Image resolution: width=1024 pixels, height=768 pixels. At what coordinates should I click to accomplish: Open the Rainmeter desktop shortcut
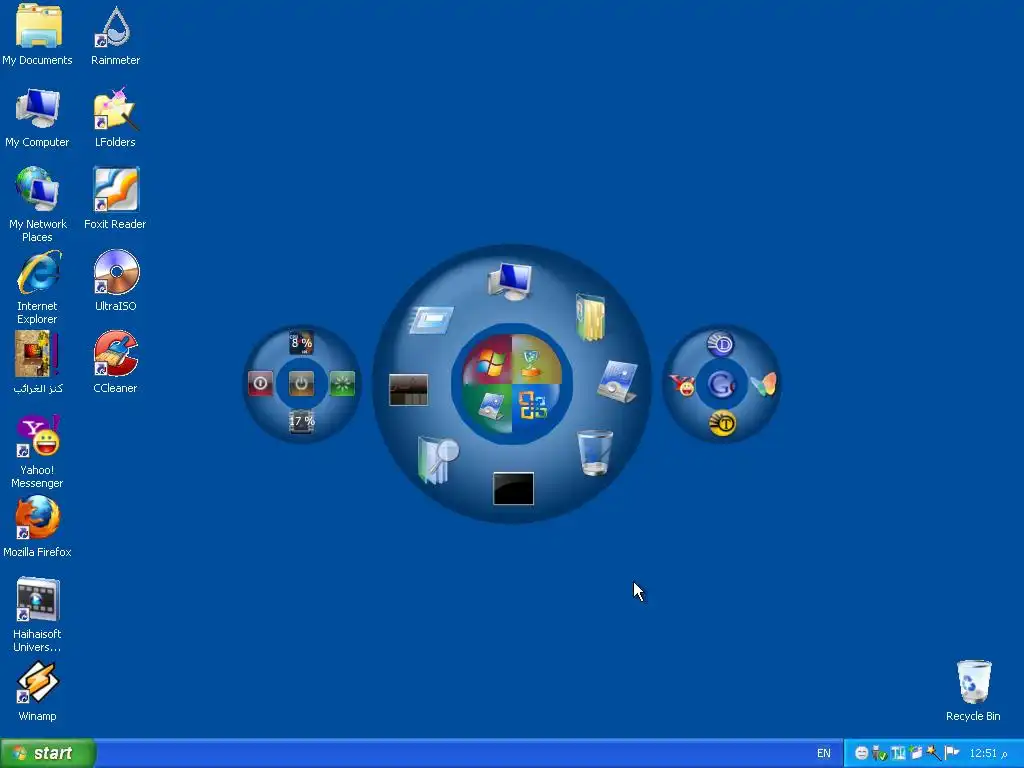[x=116, y=35]
